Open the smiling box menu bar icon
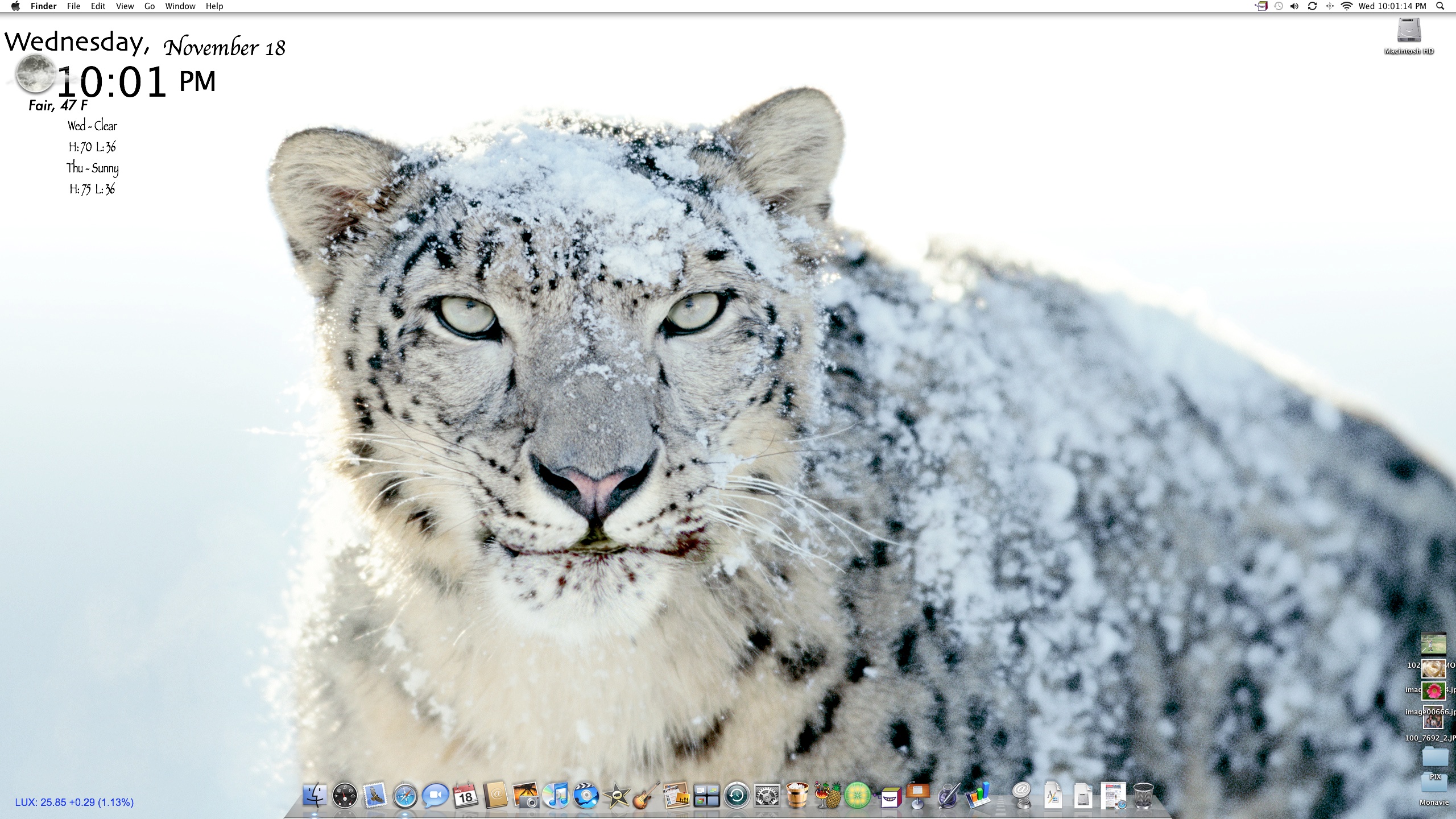The width and height of the screenshot is (1456, 819). point(1261,6)
